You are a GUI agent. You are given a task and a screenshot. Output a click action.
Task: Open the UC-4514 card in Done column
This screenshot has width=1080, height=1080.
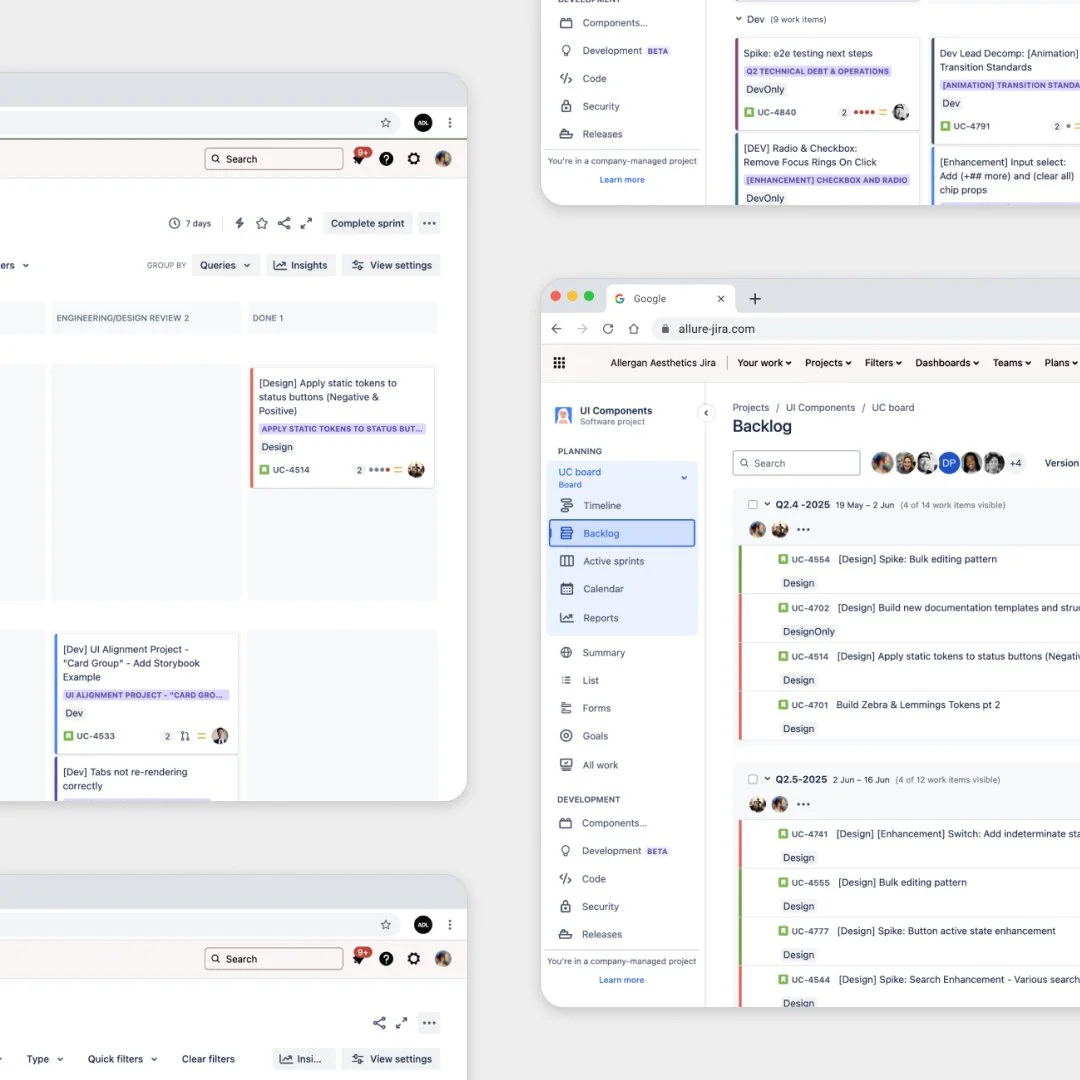(342, 427)
